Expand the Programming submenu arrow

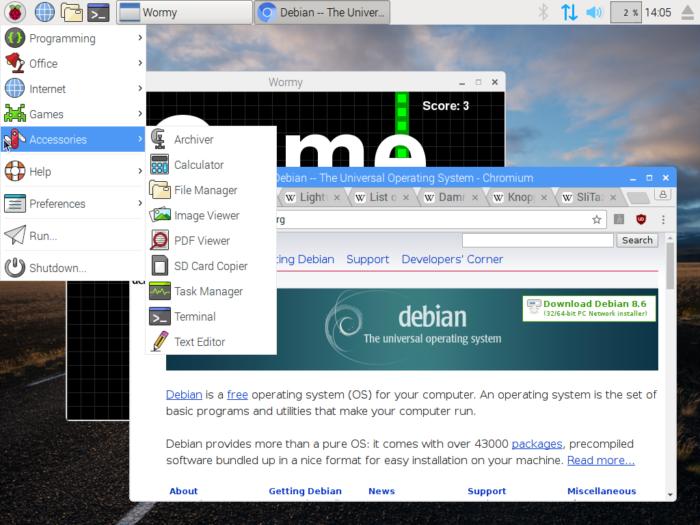pos(140,38)
